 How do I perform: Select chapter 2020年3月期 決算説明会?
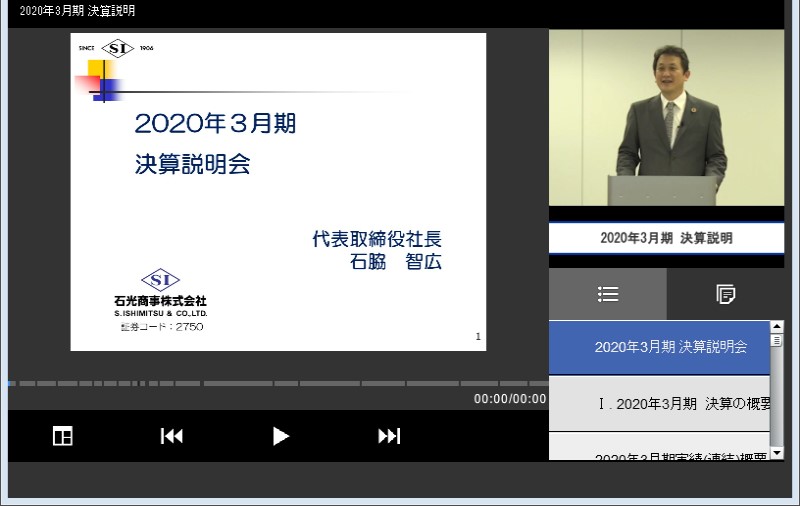659,347
